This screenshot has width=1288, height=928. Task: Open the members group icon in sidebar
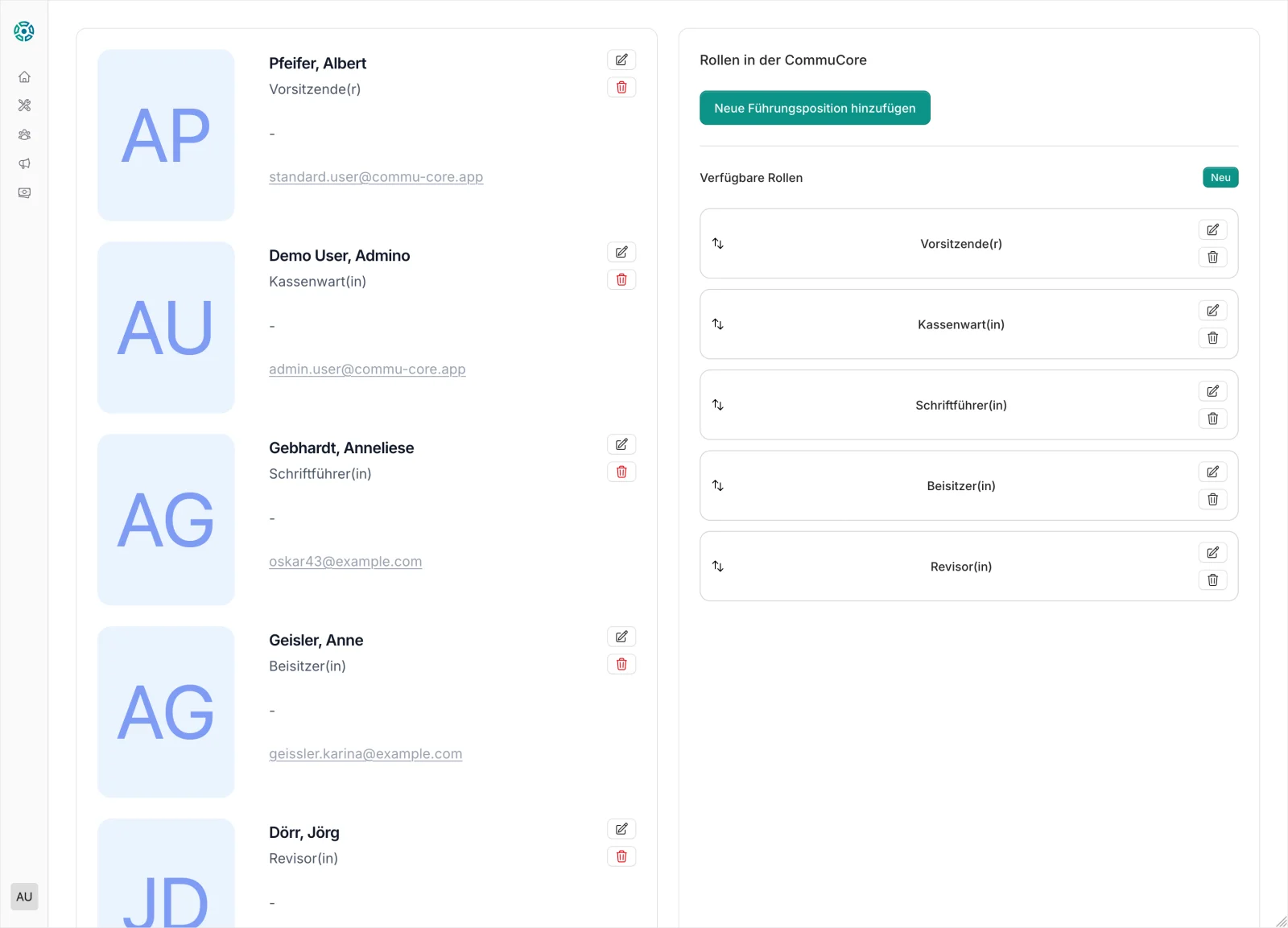(24, 135)
